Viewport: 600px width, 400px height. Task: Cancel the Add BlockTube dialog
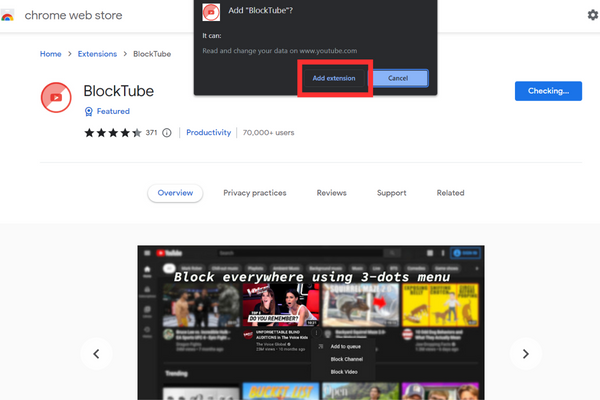(398, 78)
